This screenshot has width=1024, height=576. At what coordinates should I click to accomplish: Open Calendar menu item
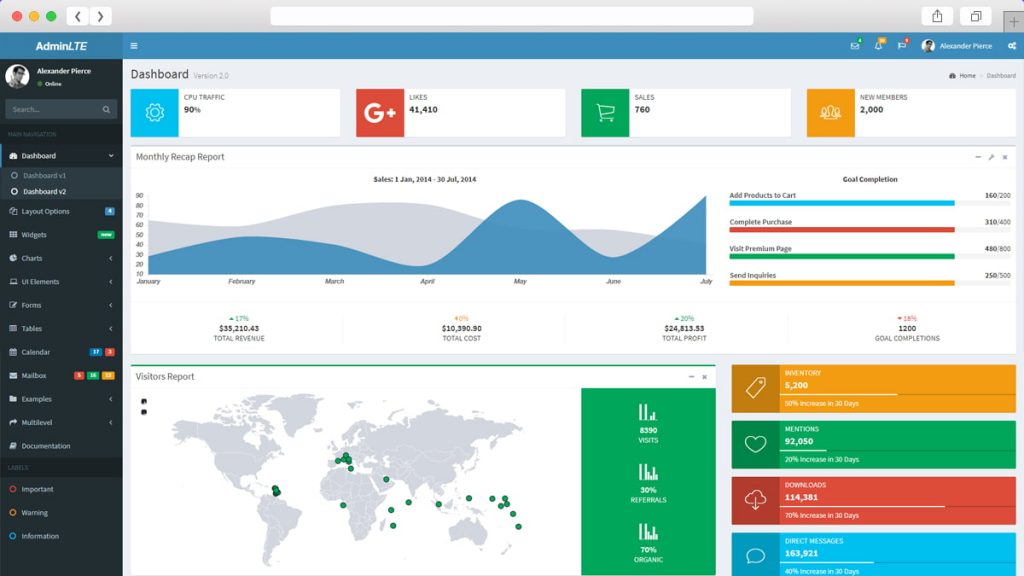(61, 352)
